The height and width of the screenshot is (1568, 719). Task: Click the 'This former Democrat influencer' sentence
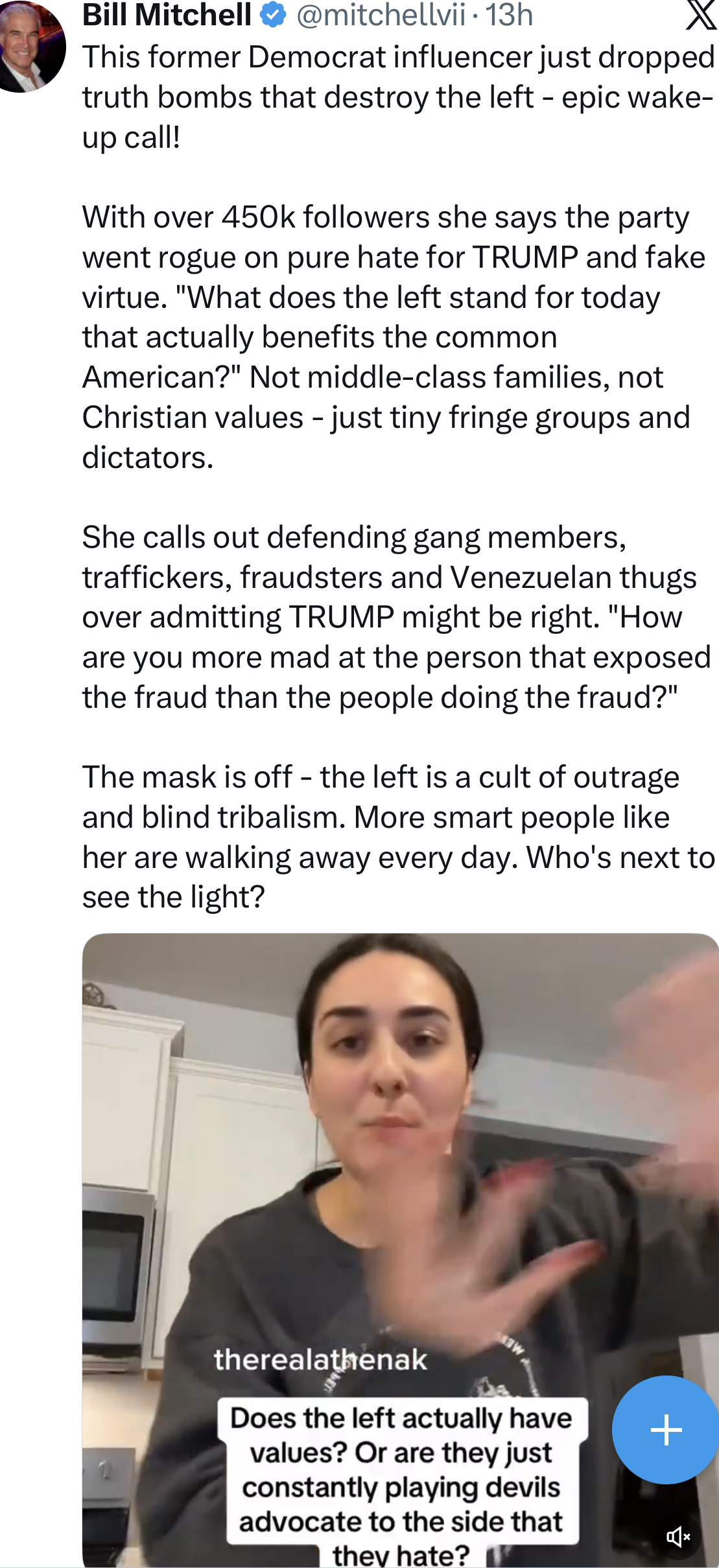pos(398,97)
